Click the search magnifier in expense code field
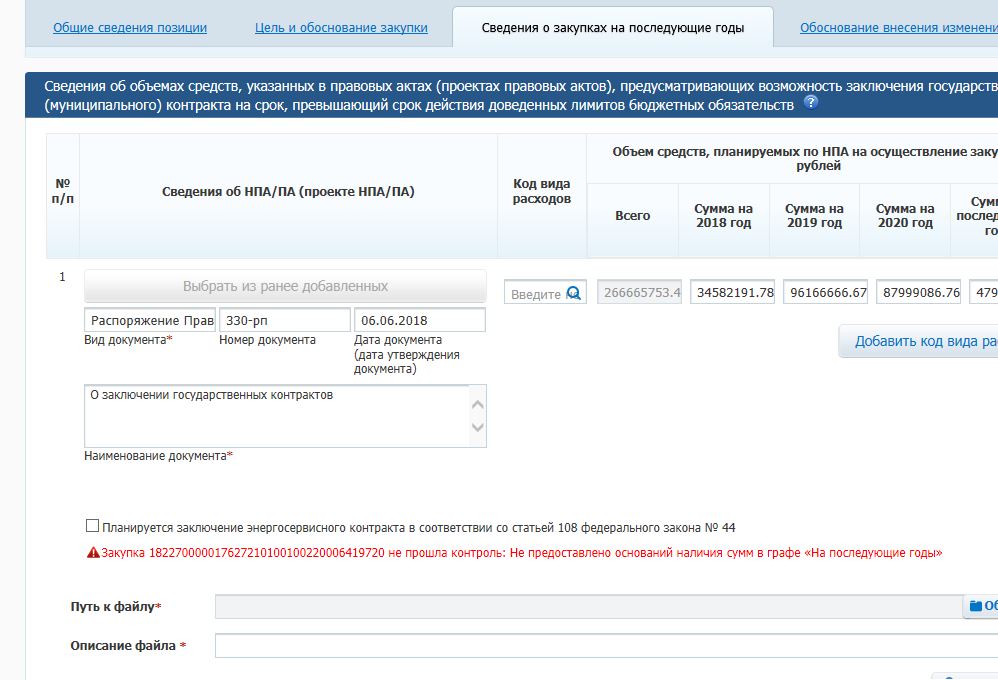998x680 pixels. tap(573, 293)
